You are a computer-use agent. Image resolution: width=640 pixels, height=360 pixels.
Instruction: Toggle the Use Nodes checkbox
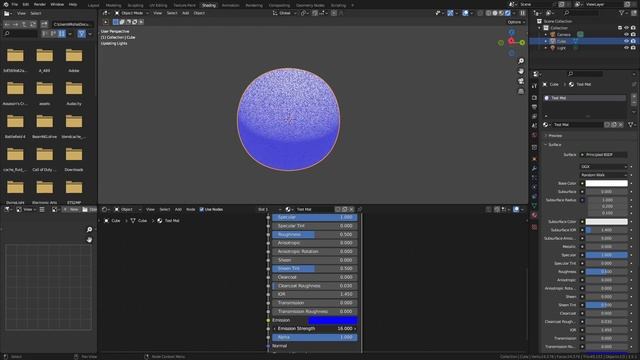(202, 209)
